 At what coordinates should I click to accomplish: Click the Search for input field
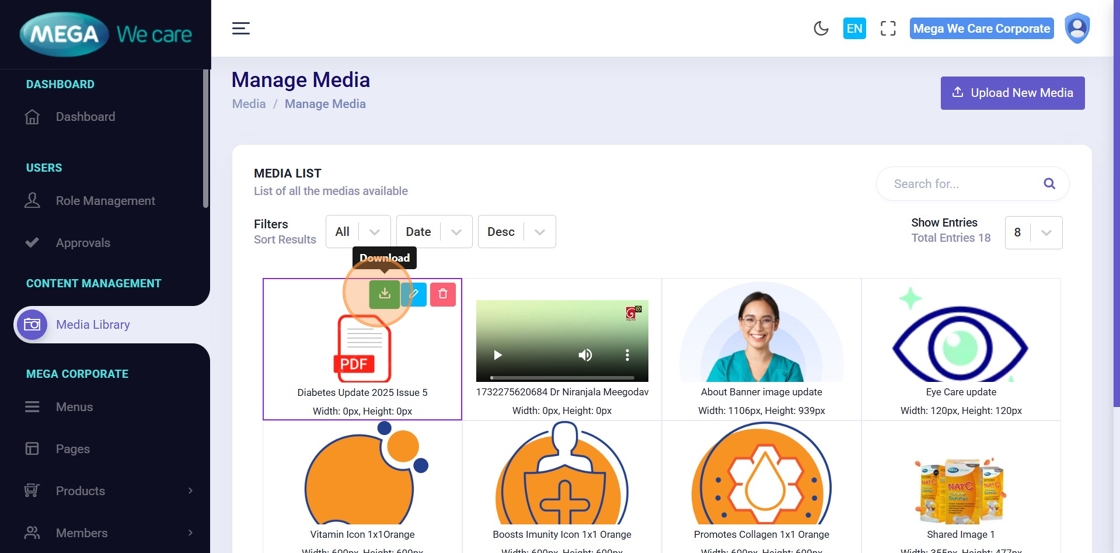tap(960, 184)
